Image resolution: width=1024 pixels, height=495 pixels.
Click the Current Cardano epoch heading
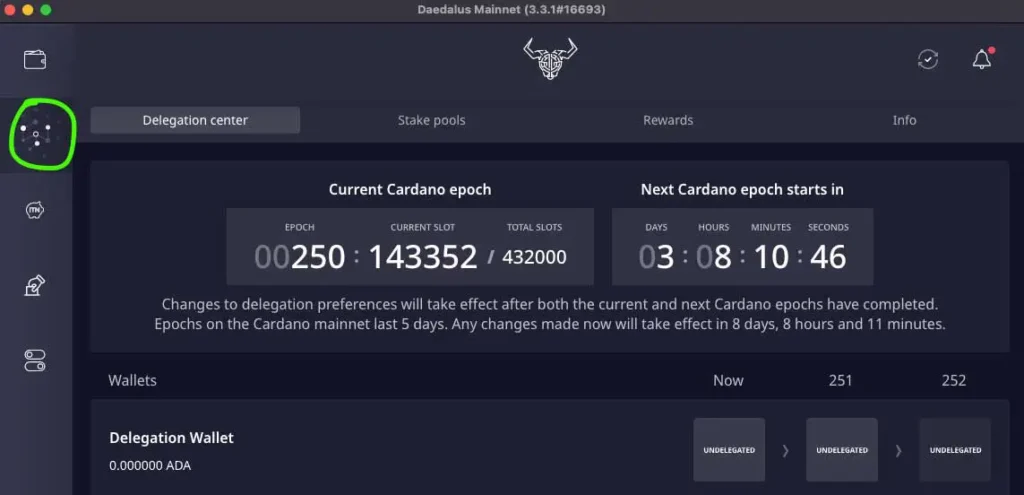pos(410,189)
